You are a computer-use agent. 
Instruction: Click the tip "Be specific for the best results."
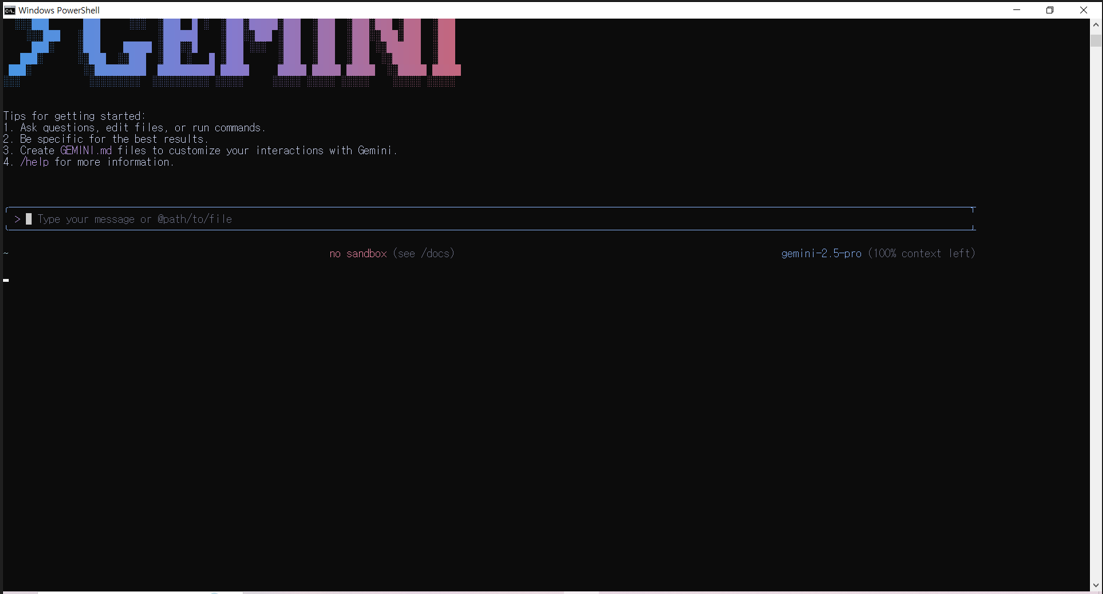[x=114, y=139]
